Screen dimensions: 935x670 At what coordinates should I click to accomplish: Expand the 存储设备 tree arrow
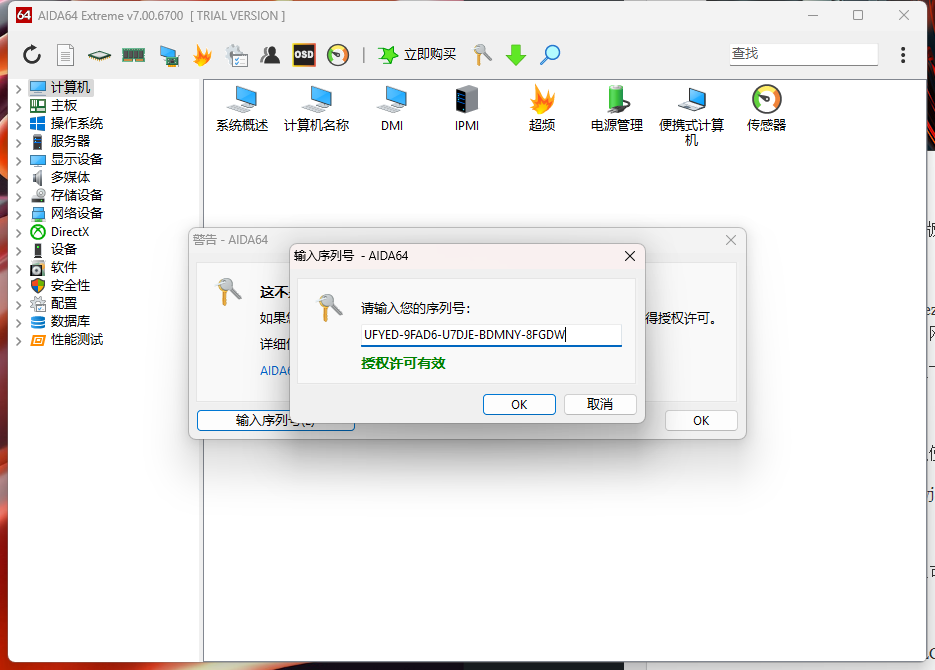point(18,197)
